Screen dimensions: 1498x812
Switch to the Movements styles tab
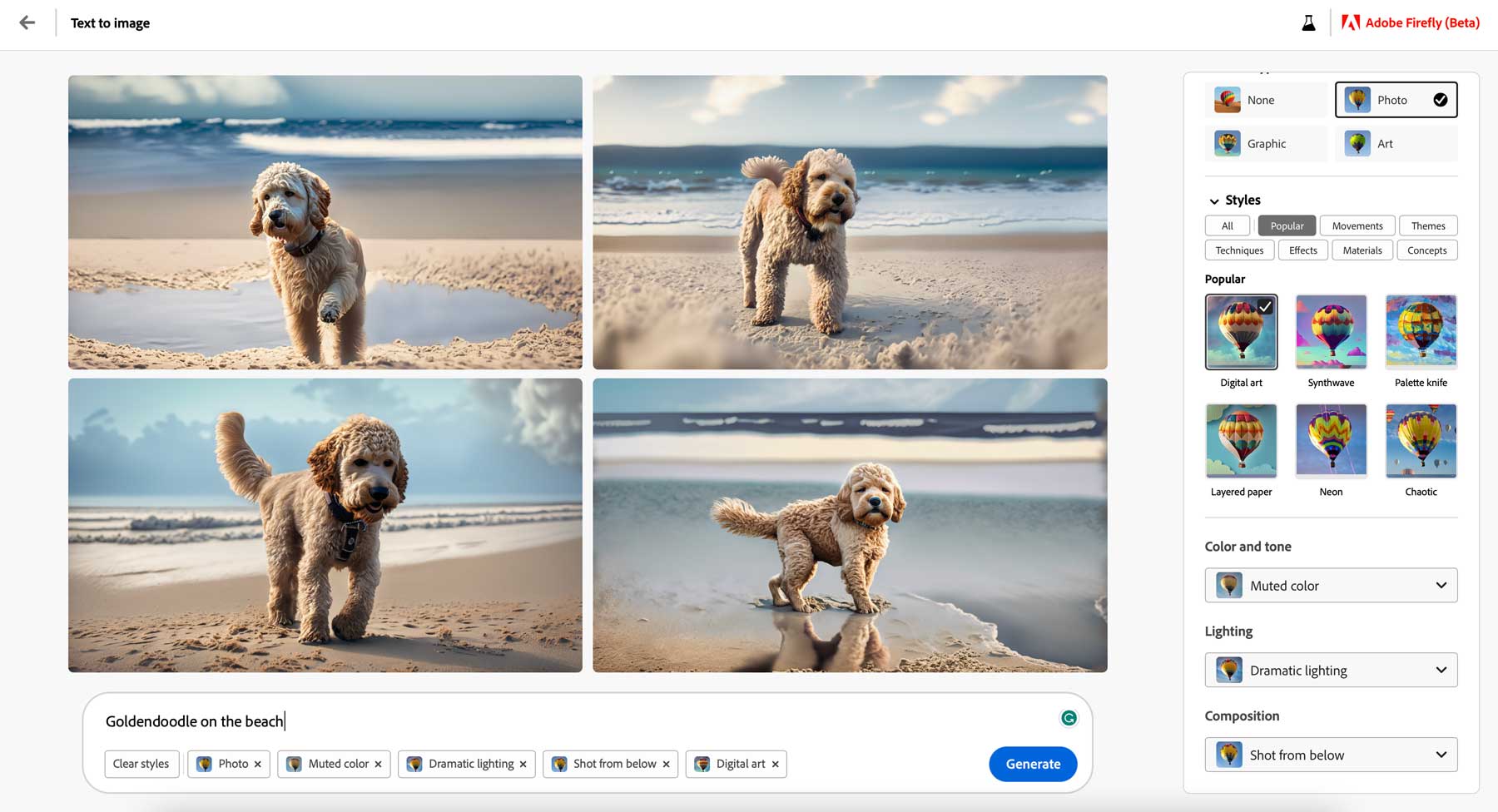[x=1357, y=225]
